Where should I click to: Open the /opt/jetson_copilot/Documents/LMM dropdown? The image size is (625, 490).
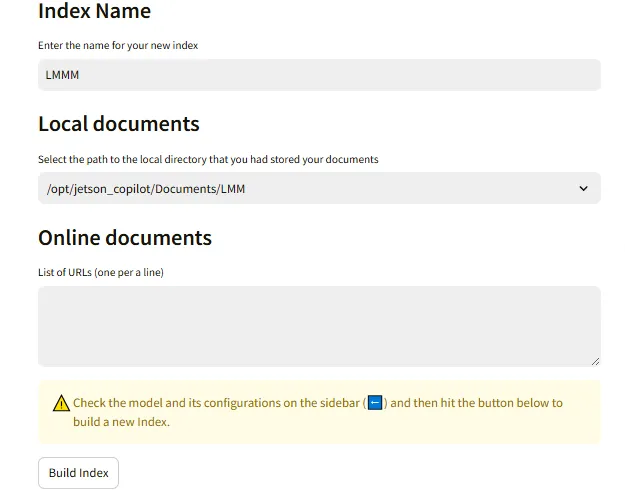click(300, 188)
